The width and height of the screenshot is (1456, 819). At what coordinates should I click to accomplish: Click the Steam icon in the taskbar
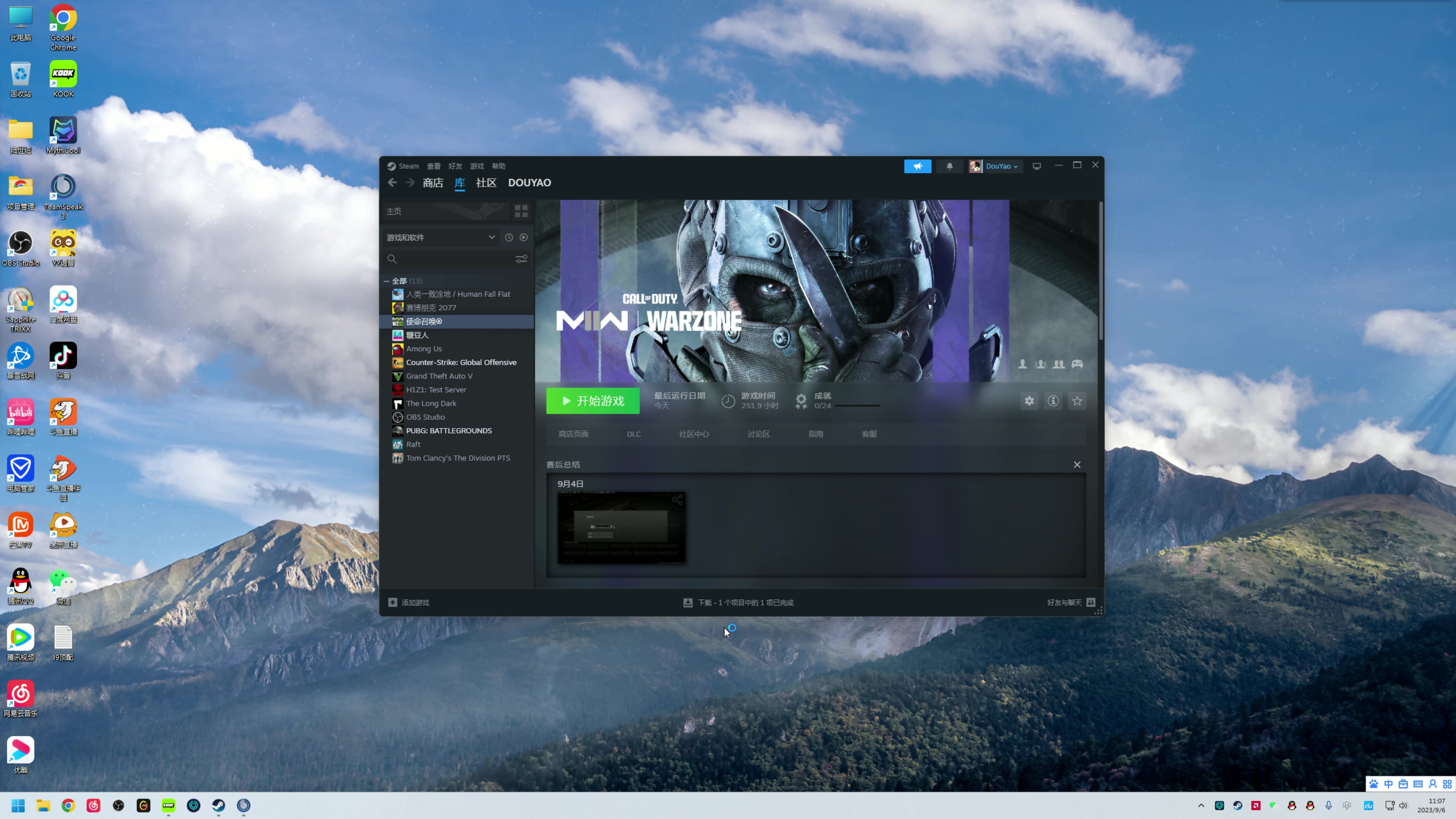point(219,805)
